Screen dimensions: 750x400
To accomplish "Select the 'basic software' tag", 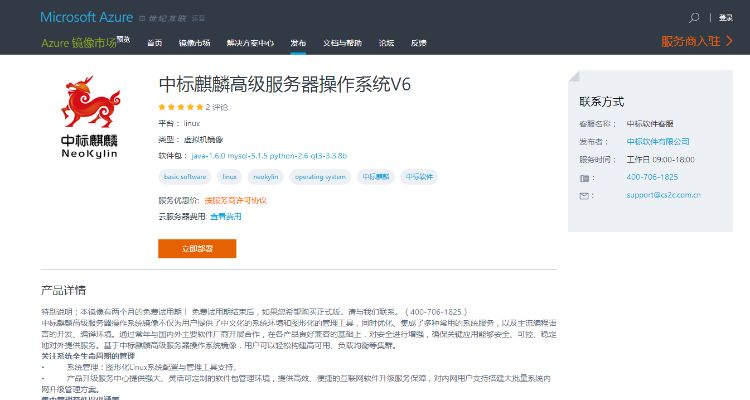I will pos(185,176).
